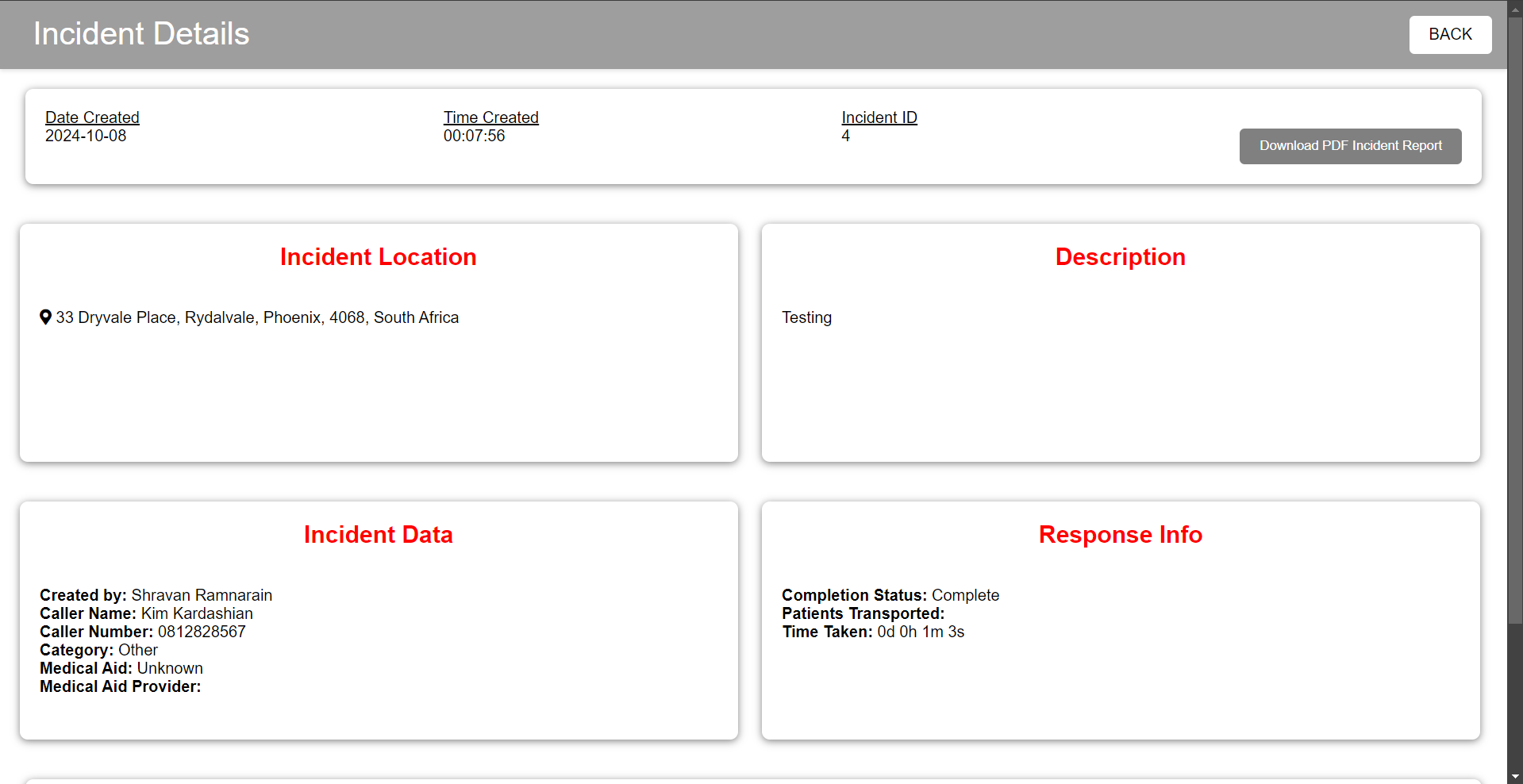This screenshot has width=1523, height=784.
Task: Select the Caller Name Kim Kardashian line
Action: [146, 613]
